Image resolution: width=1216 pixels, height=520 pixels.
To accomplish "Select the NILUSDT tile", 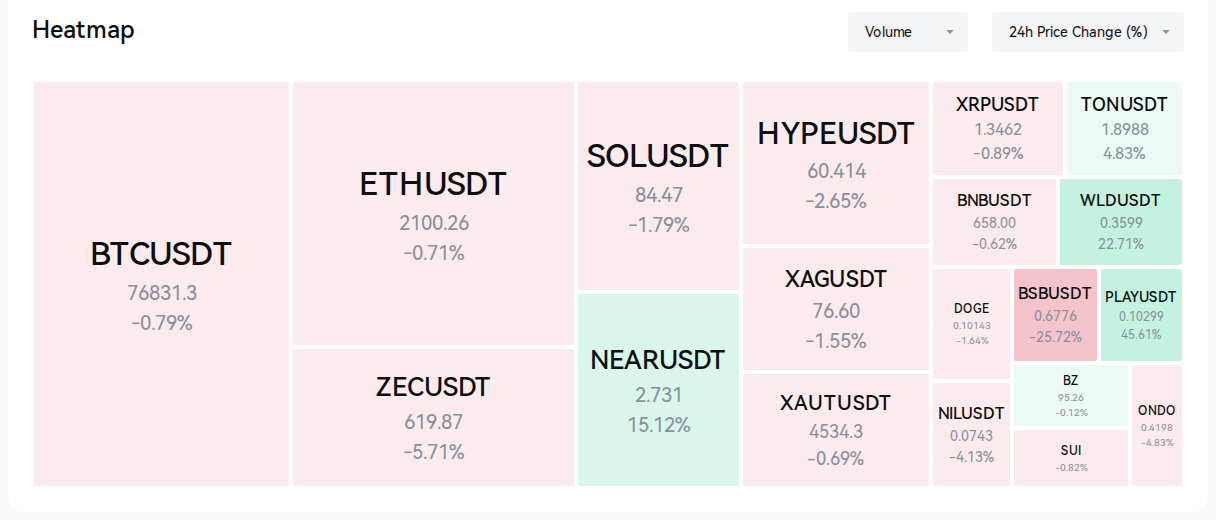I will [x=972, y=434].
